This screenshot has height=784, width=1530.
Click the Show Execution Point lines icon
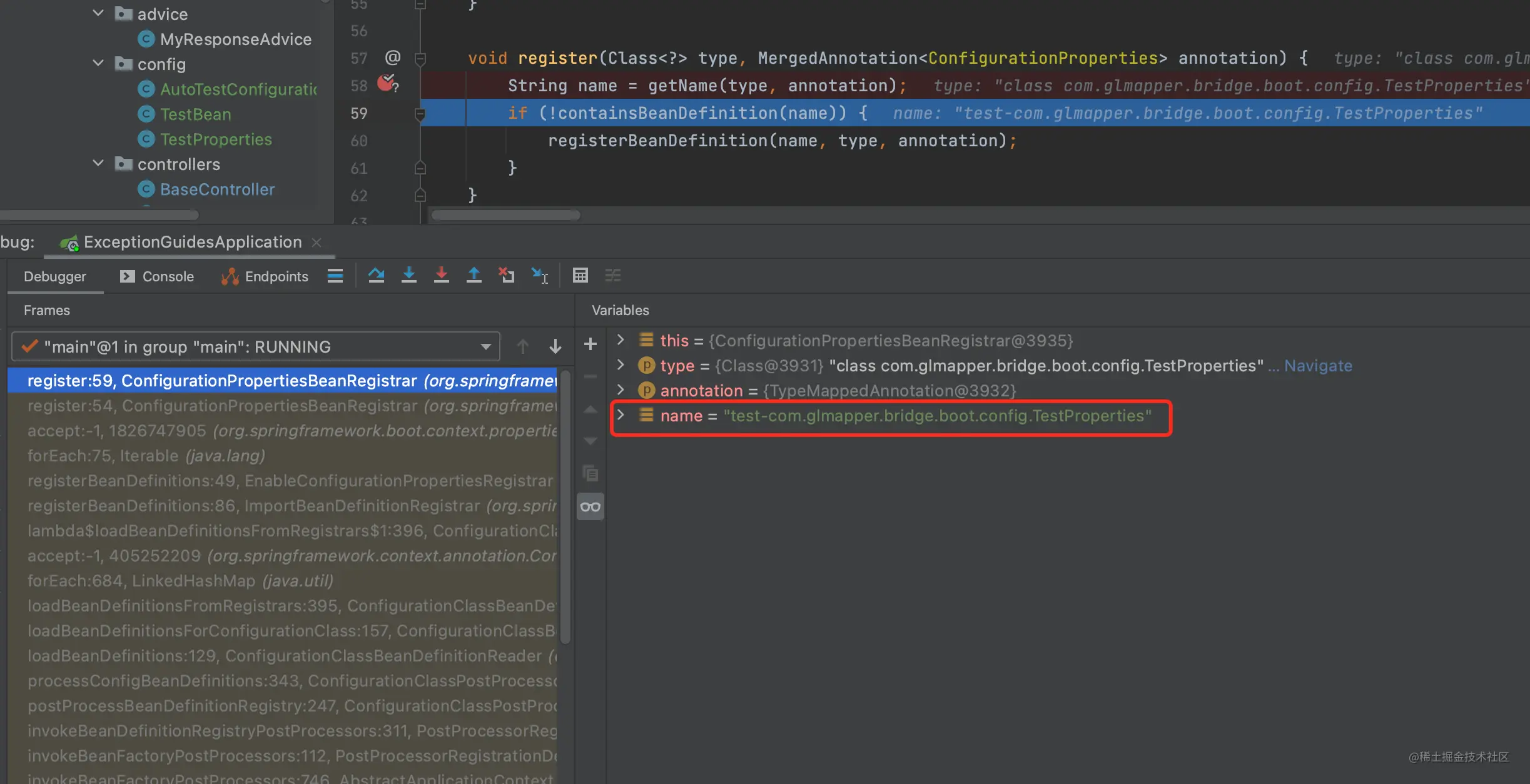point(335,276)
